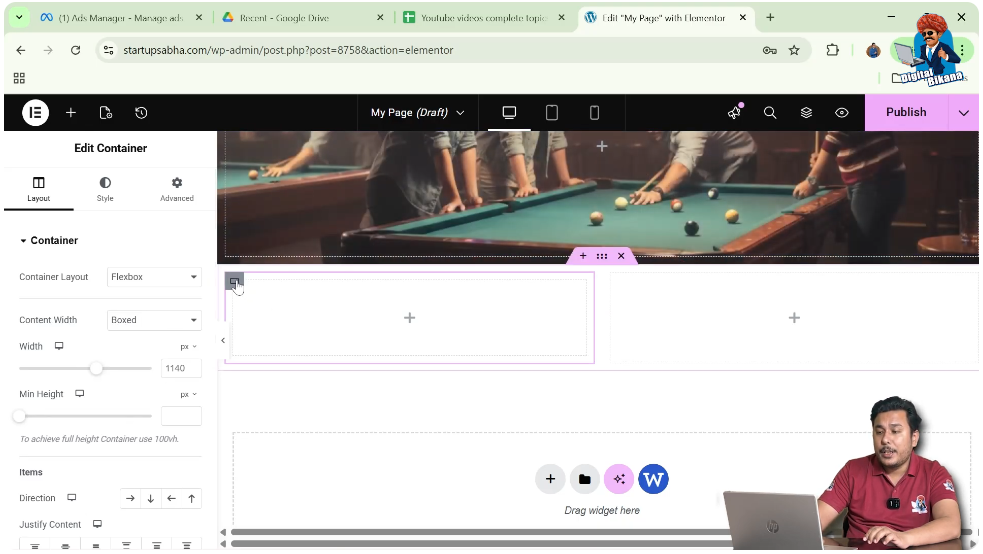
Task: Open the Structure layers icon
Action: point(806,113)
